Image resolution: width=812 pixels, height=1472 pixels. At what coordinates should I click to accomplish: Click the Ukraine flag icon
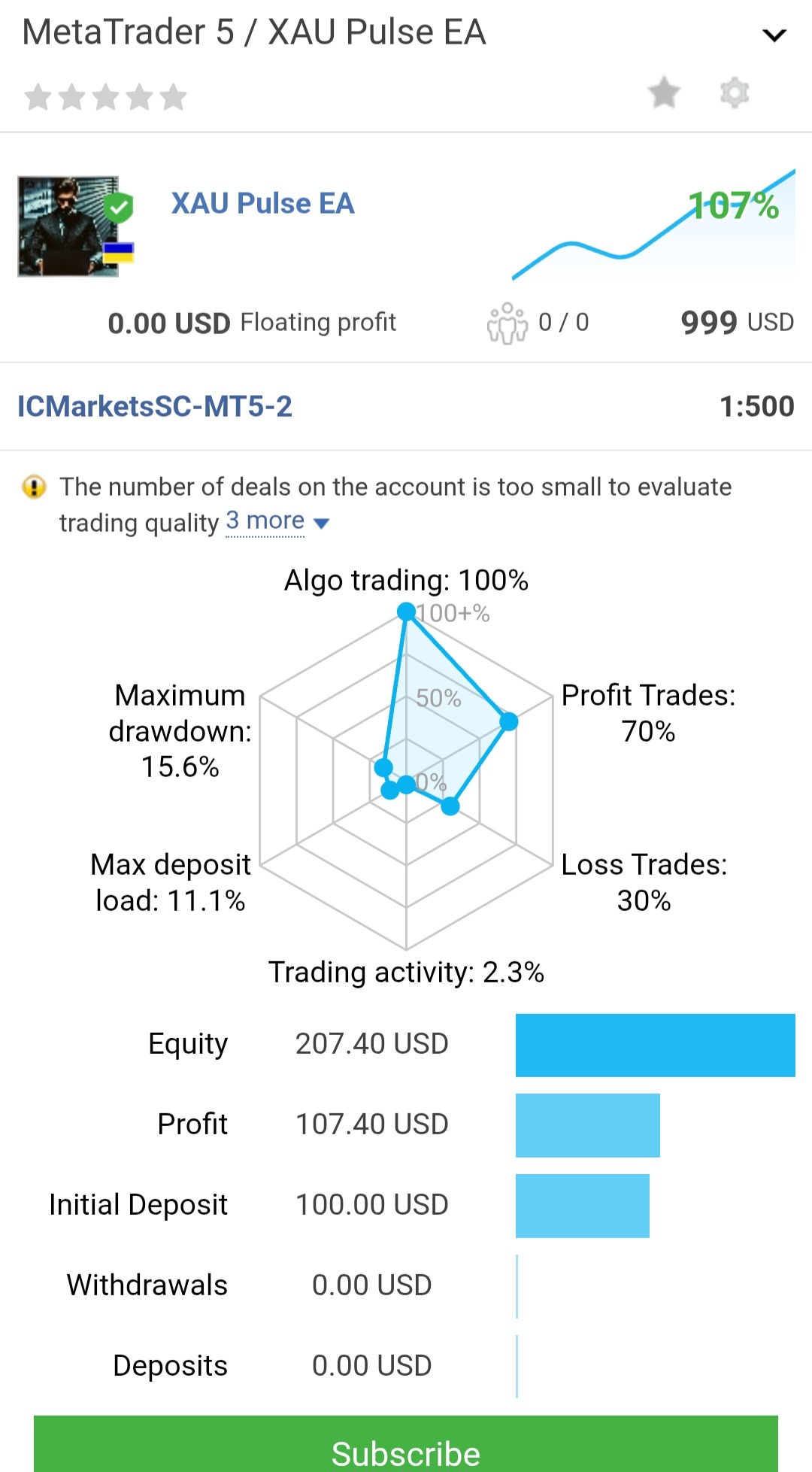click(x=118, y=253)
